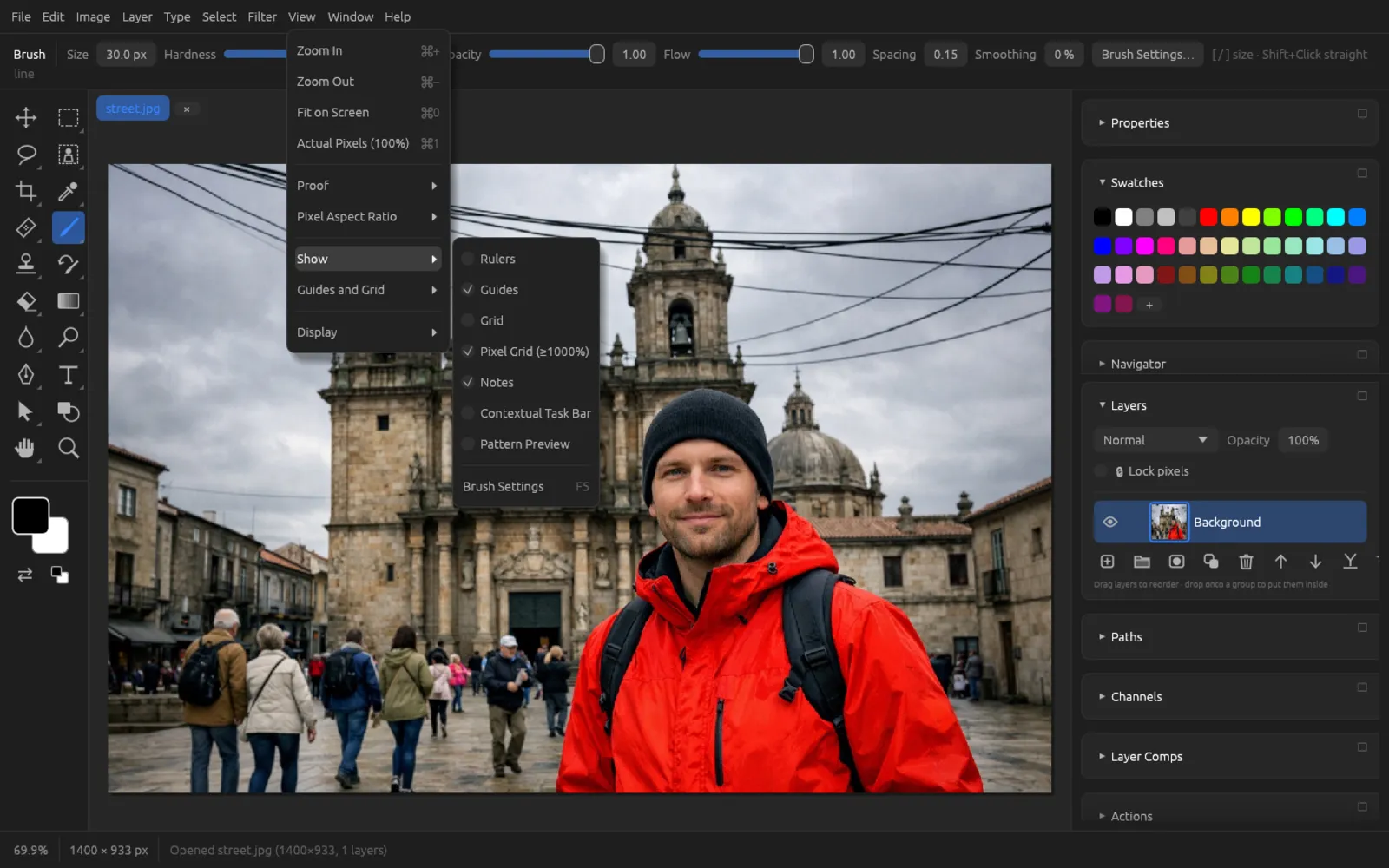Choose the Lasso tool
1389x868 pixels.
click(26, 155)
